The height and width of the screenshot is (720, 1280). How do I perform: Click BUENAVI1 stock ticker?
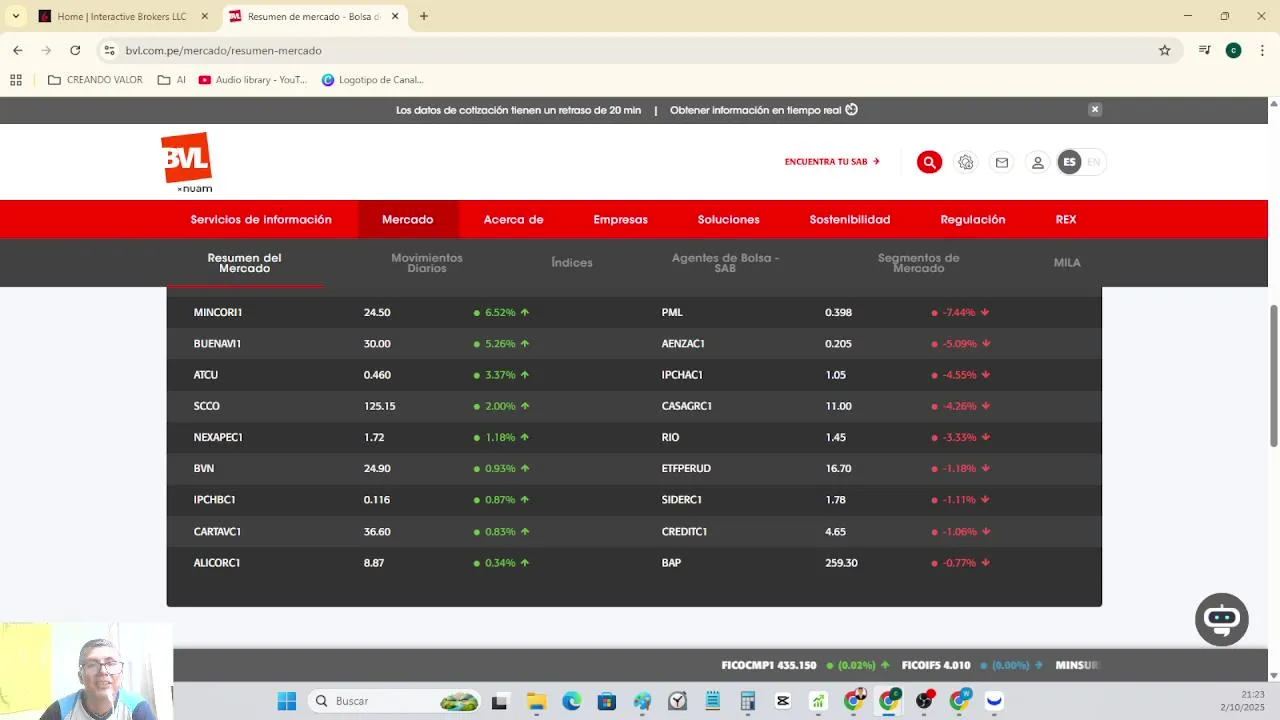(x=217, y=344)
